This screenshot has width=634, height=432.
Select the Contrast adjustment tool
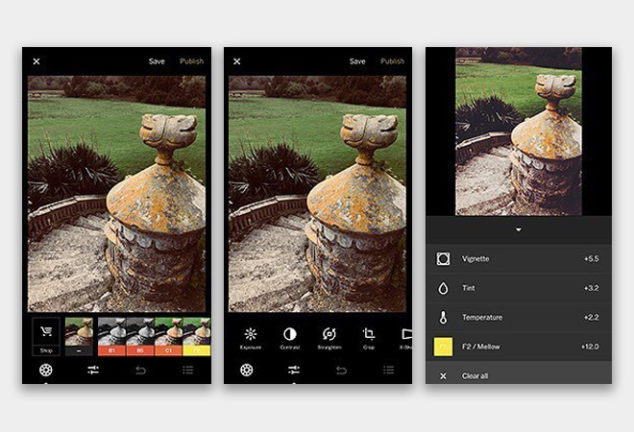point(290,334)
